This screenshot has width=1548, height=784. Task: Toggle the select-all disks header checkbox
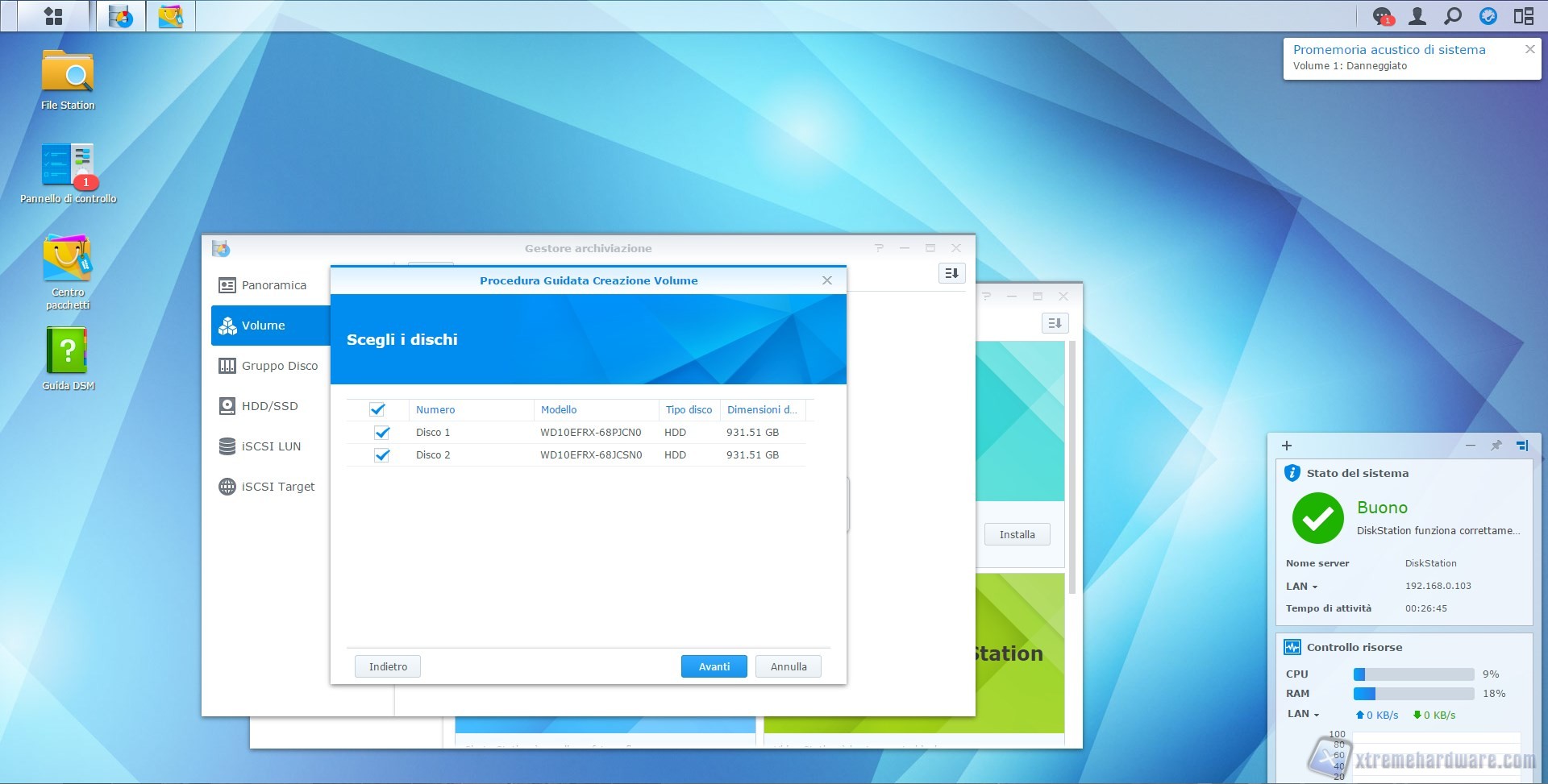377,409
